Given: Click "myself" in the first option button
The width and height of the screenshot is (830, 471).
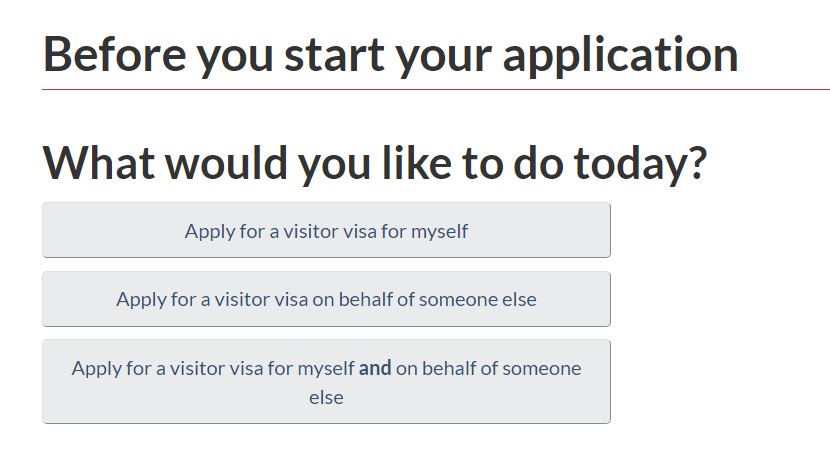Looking at the screenshot, I should click(x=439, y=231).
